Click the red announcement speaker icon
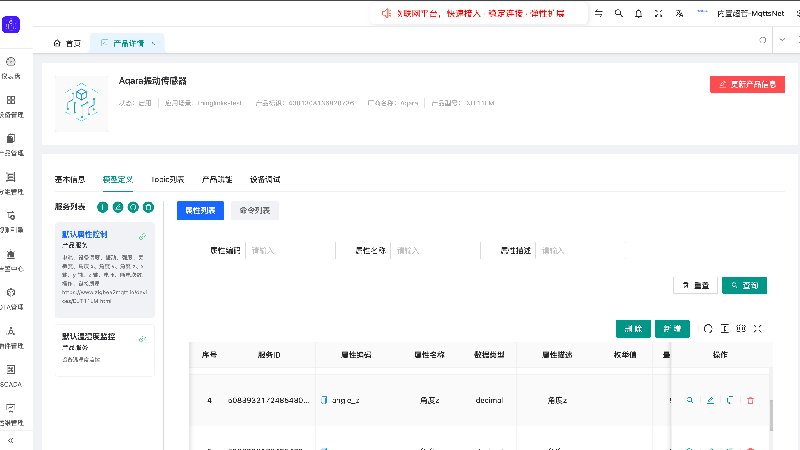This screenshot has width=800, height=450. pos(386,13)
